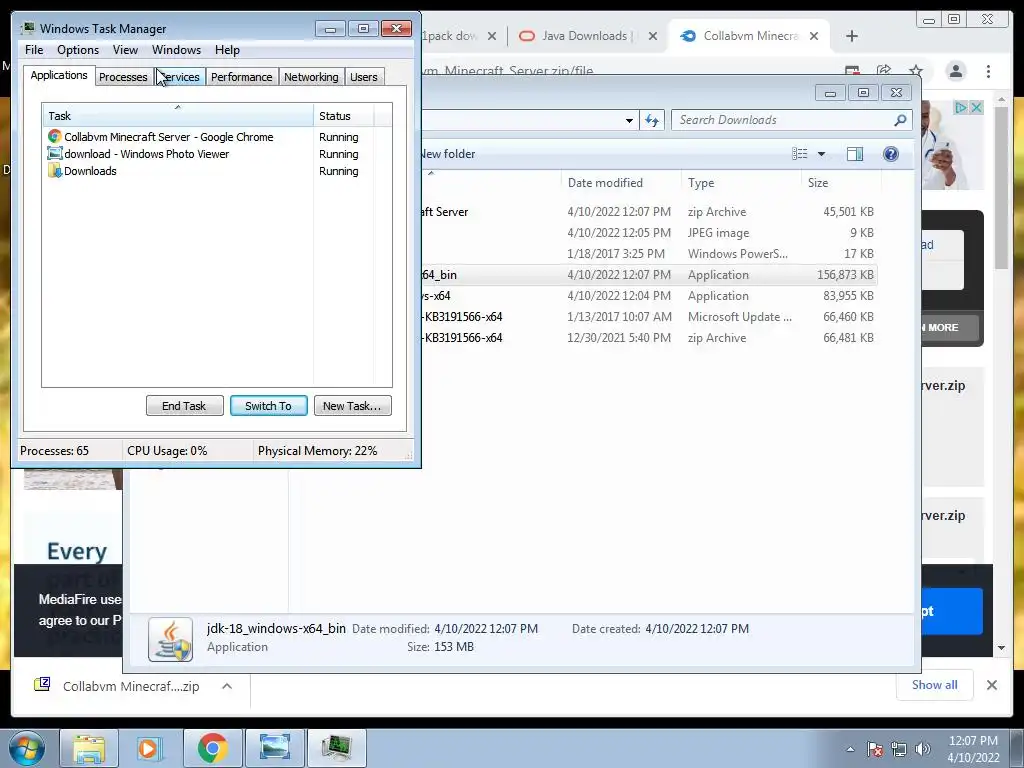The width and height of the screenshot is (1024, 768).
Task: Click New folder in Explorer toolbar
Action: click(x=447, y=154)
